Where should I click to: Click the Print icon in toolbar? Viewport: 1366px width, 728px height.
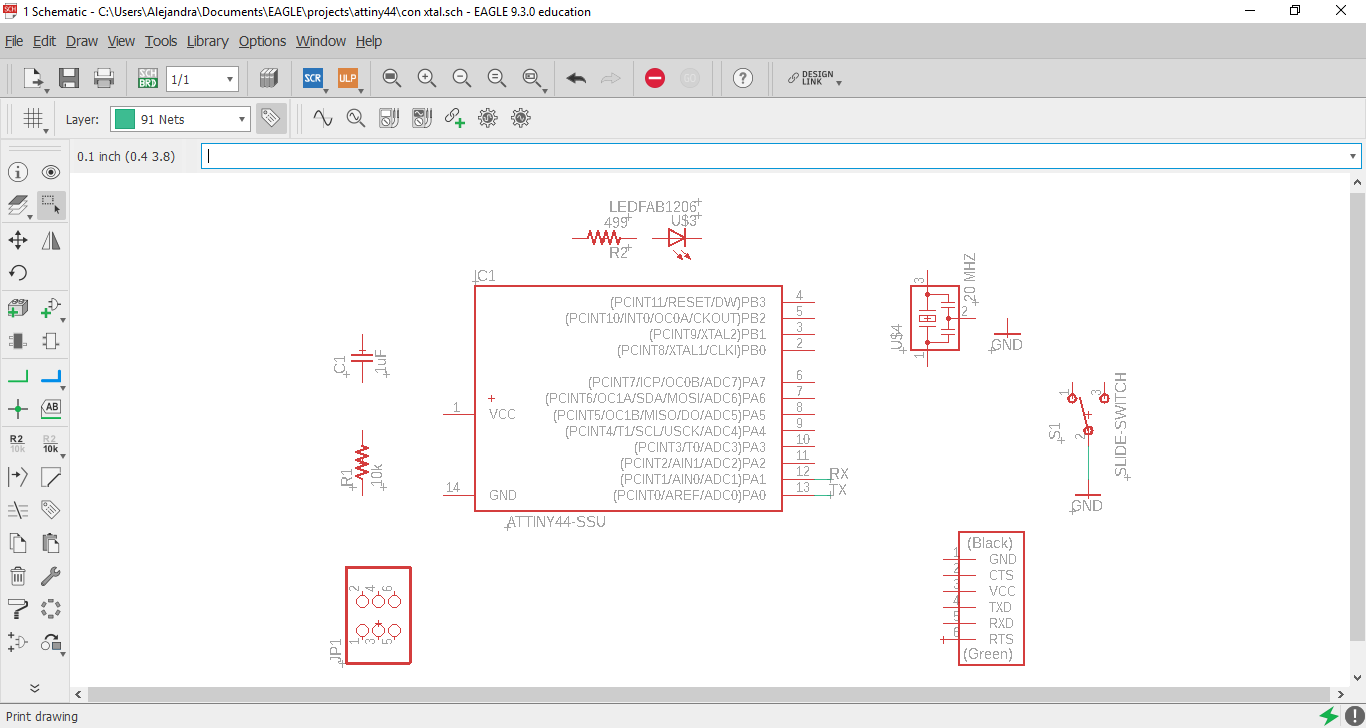point(103,78)
